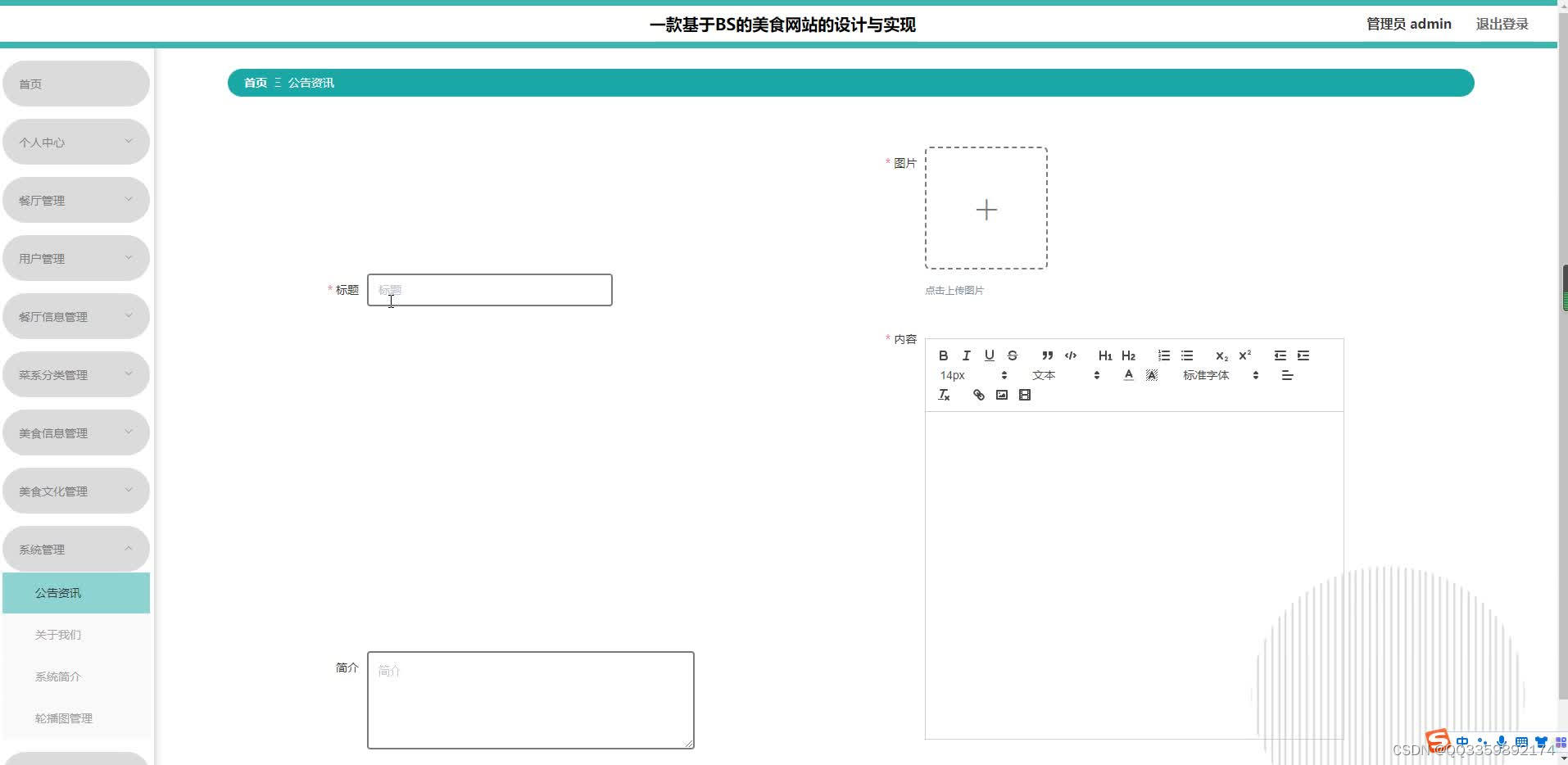
Task: Click 公告资讯 in the breadcrumb bar
Action: [310, 83]
